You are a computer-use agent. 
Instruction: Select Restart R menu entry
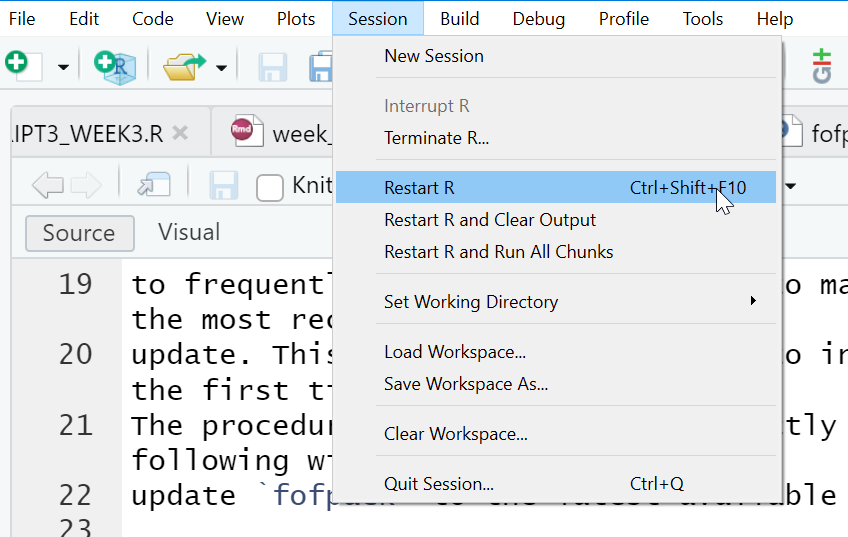[x=555, y=187]
